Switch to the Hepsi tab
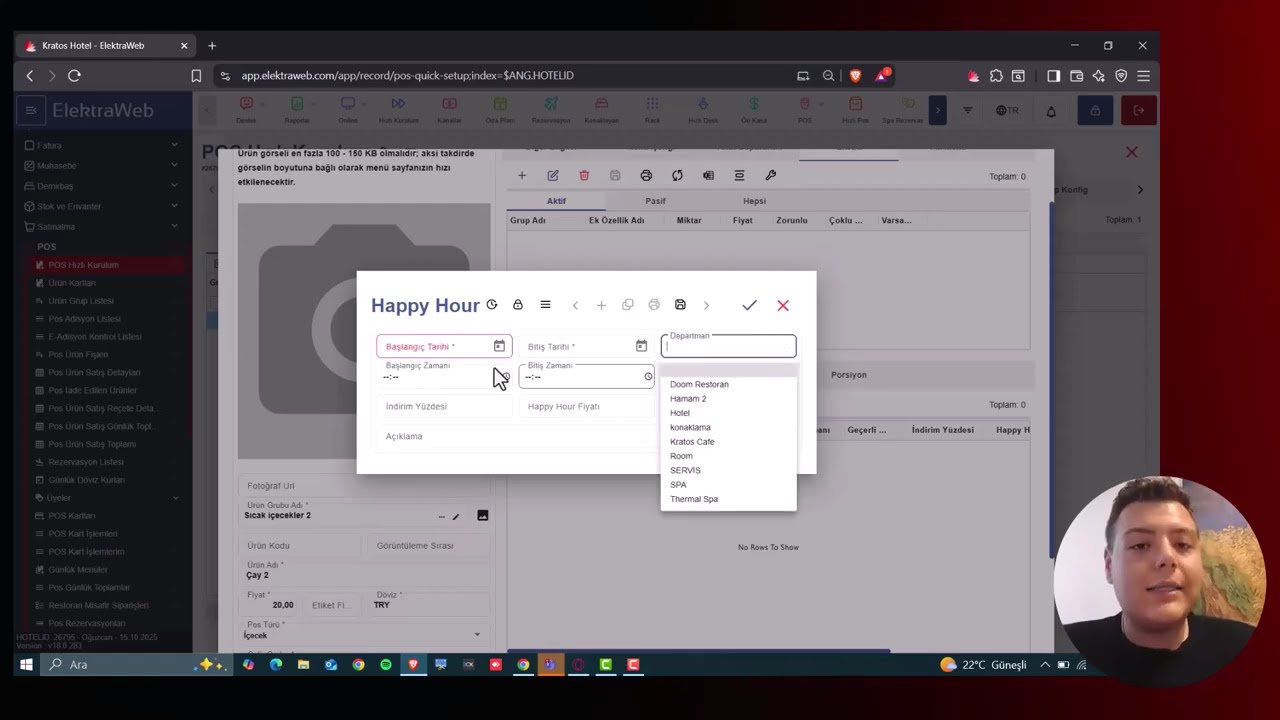Screen dimensions: 1280x720 tap(754, 201)
